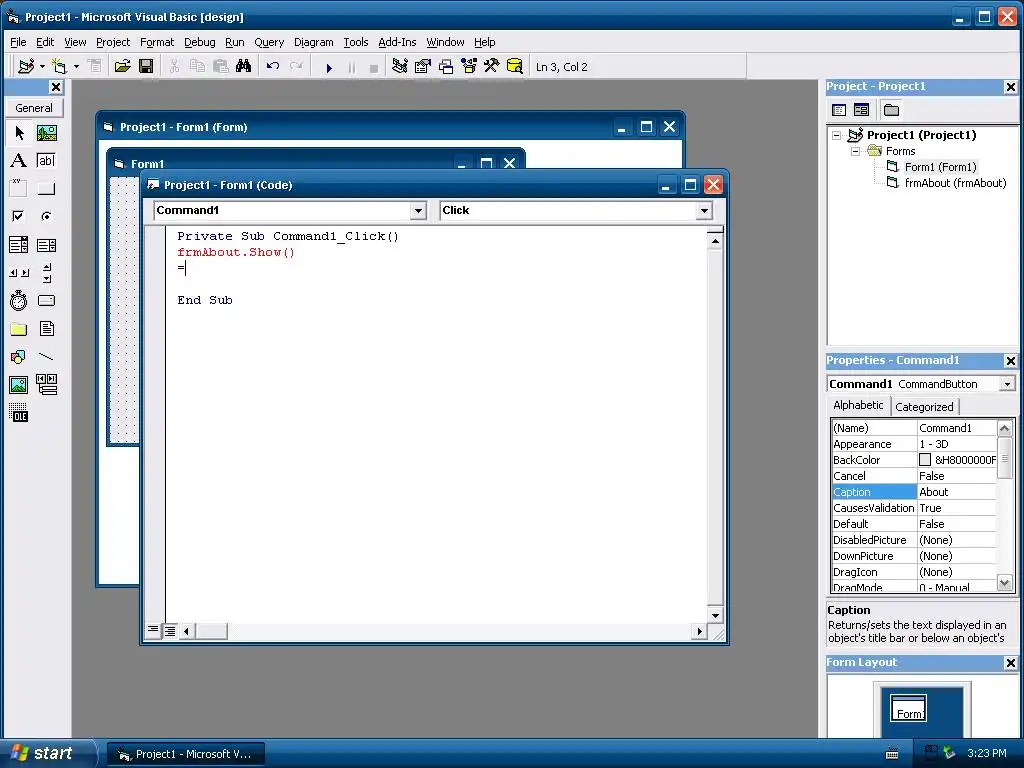Screen dimensions: 1024x768
Task: Select the Timer control tool
Action: coord(19,300)
